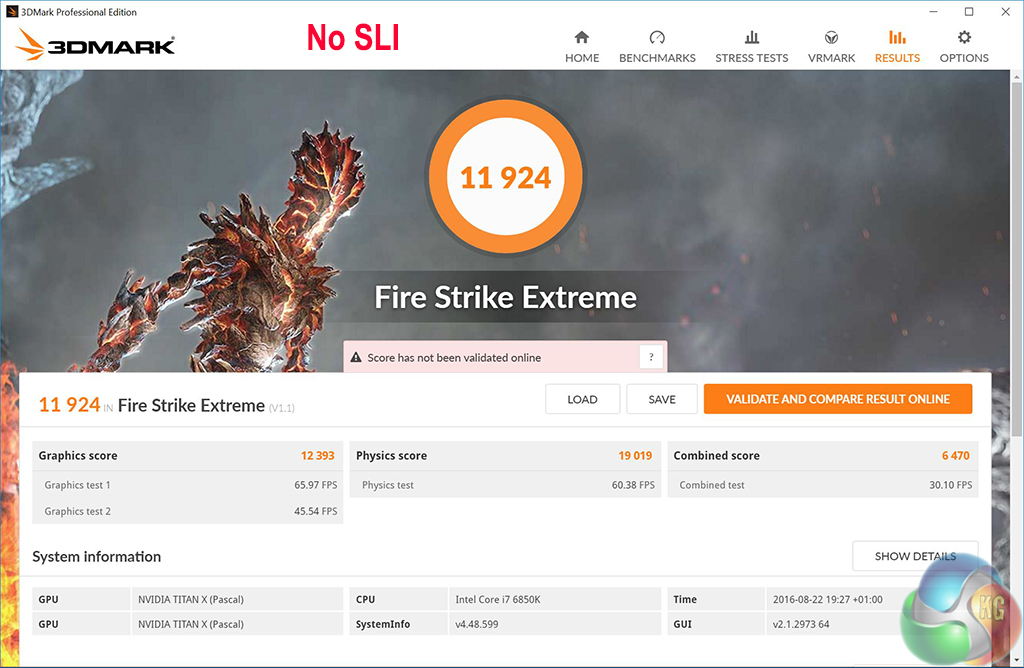Click the VRMARK menu label
The height and width of the screenshot is (668, 1024).
(x=831, y=58)
